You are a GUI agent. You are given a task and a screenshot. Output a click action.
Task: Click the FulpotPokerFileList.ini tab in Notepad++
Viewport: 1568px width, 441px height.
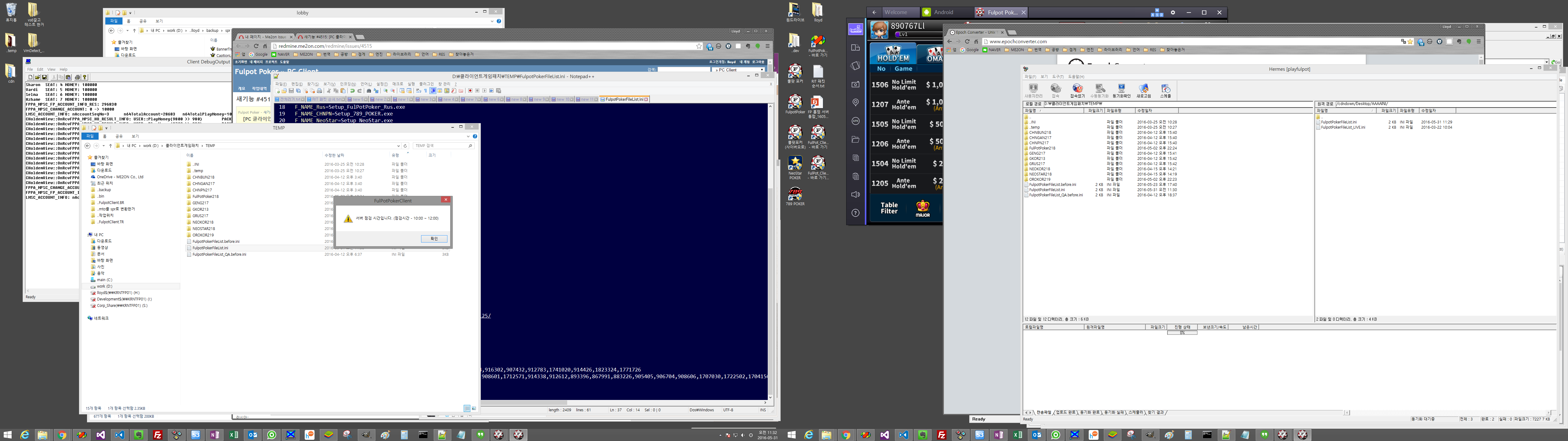point(624,99)
